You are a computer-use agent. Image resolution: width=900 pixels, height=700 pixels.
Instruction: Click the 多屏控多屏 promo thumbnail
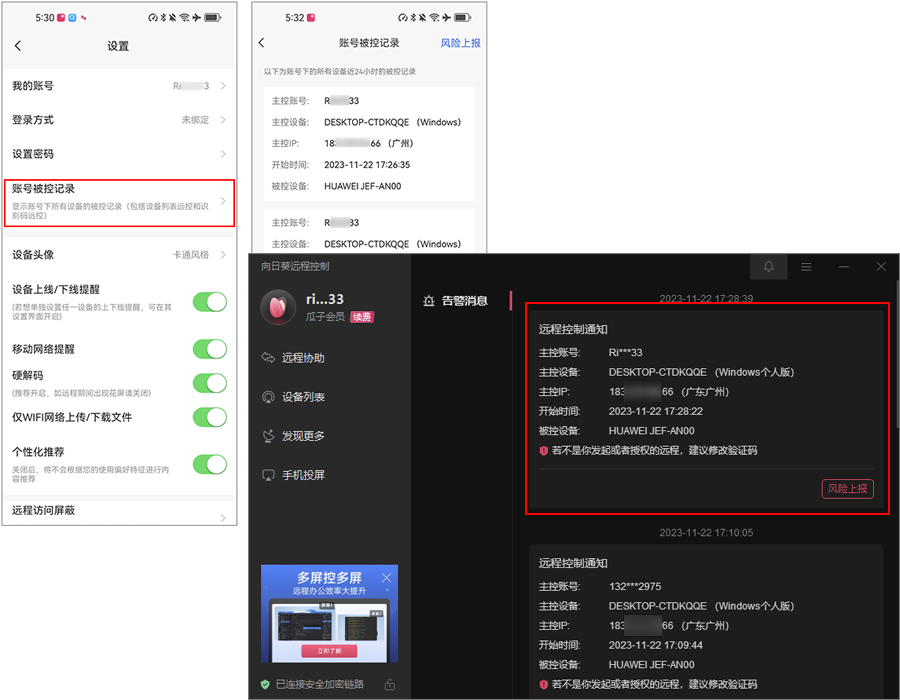329,614
